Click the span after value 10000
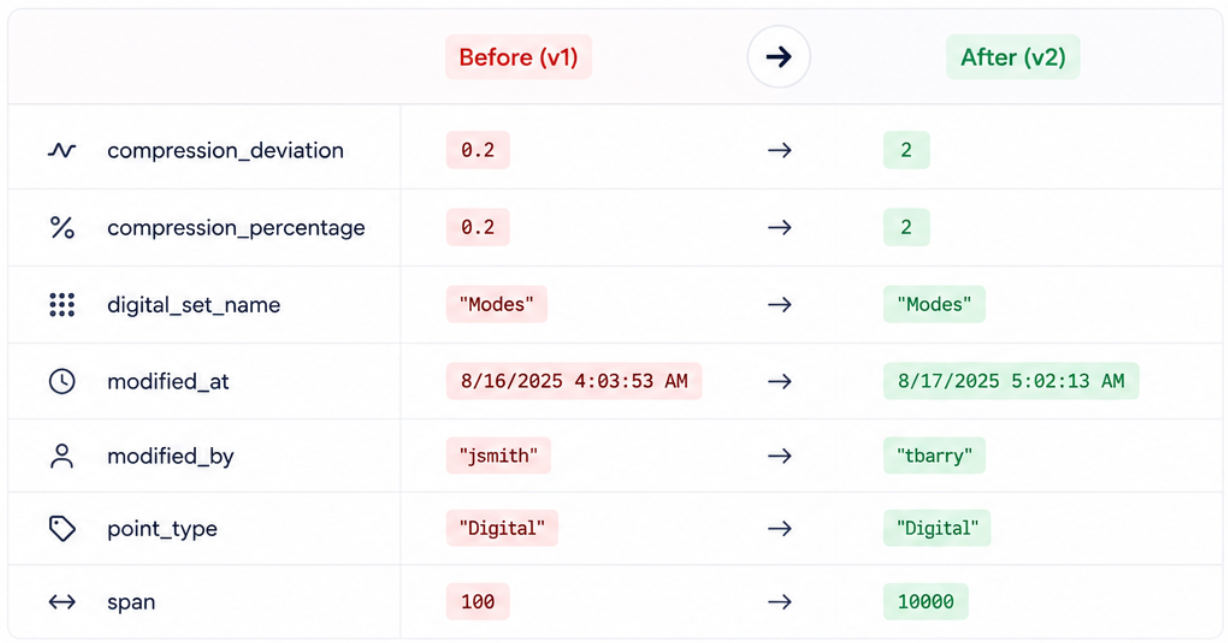 point(926,602)
